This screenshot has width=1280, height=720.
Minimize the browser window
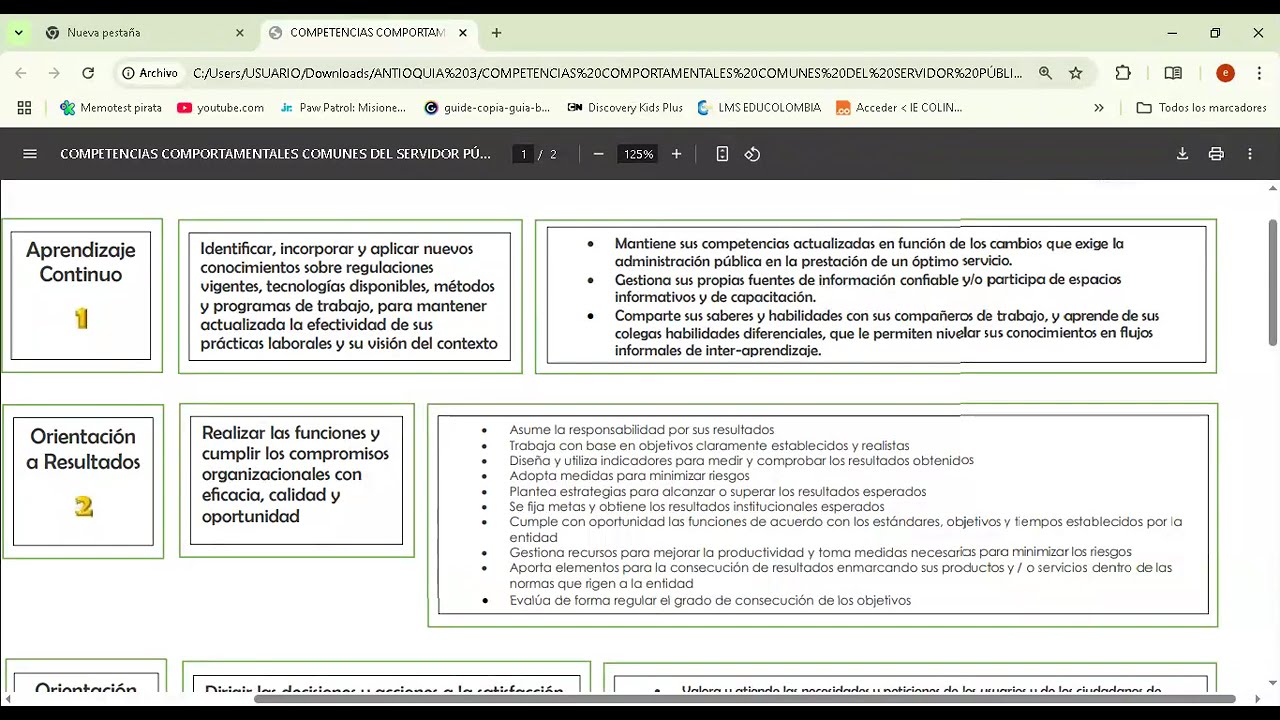[x=1172, y=33]
